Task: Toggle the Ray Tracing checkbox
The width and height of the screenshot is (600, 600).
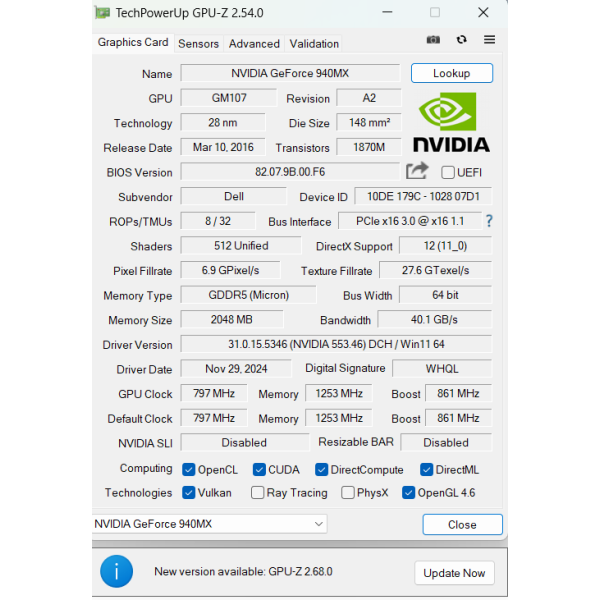Action: pyautogui.click(x=257, y=492)
